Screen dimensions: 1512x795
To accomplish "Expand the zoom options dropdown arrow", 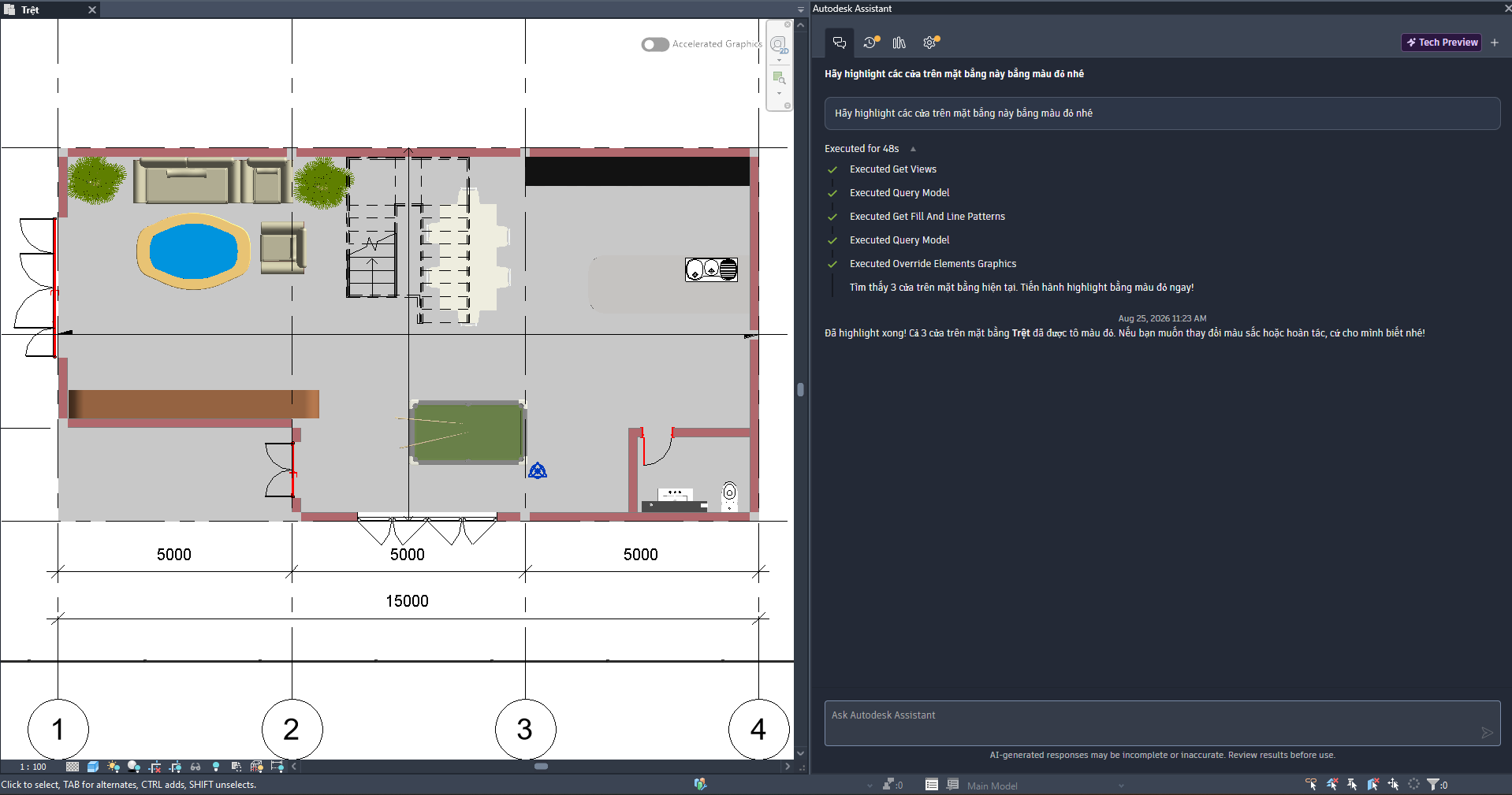I will (x=779, y=93).
